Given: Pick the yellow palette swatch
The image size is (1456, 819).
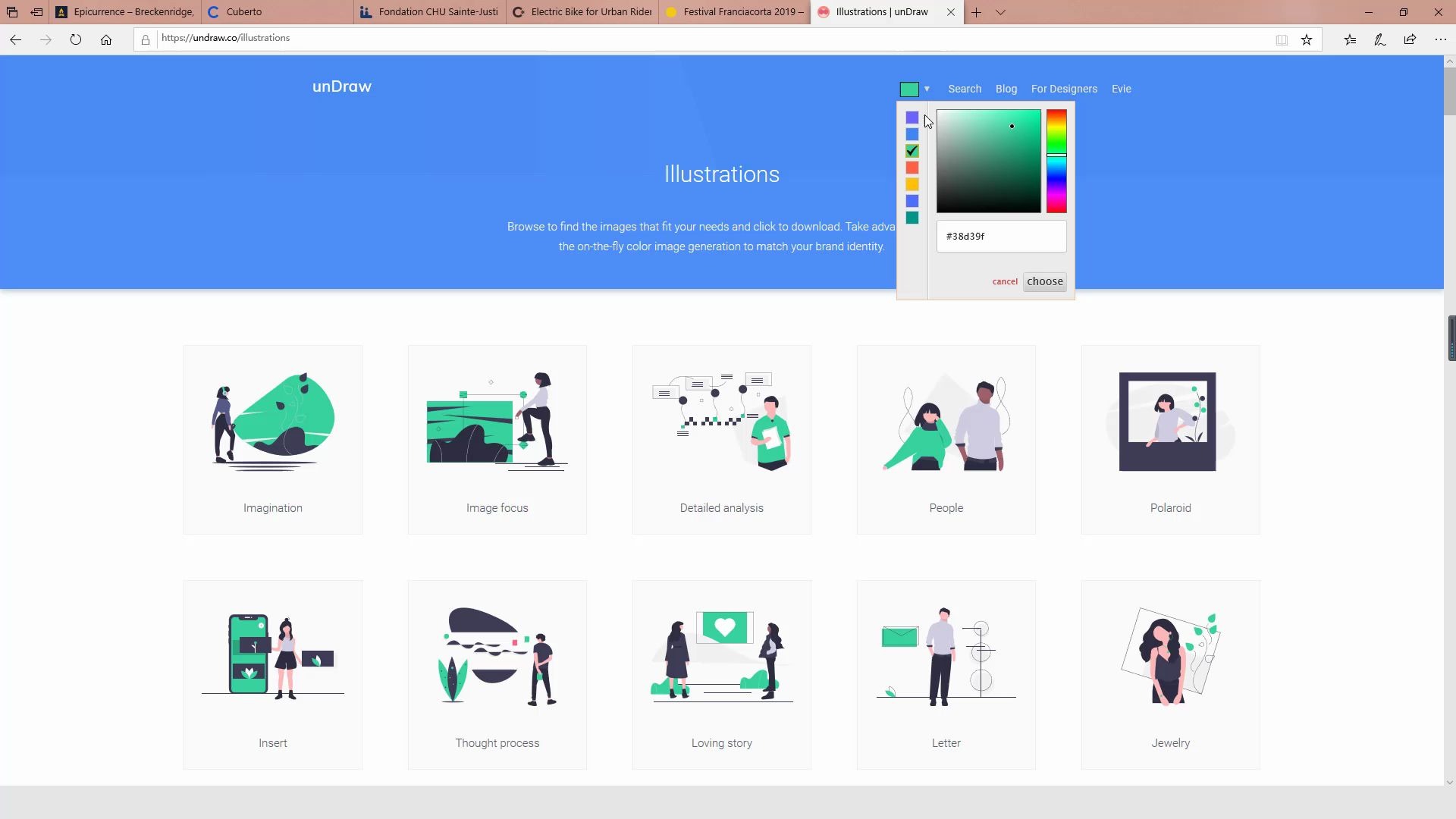Looking at the screenshot, I should click(x=912, y=184).
